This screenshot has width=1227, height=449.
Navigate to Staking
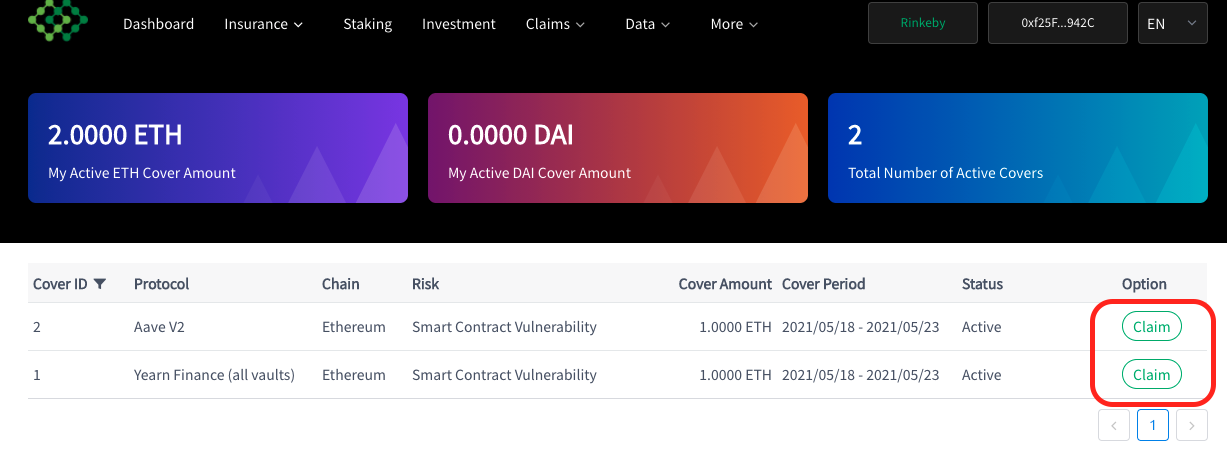point(368,24)
